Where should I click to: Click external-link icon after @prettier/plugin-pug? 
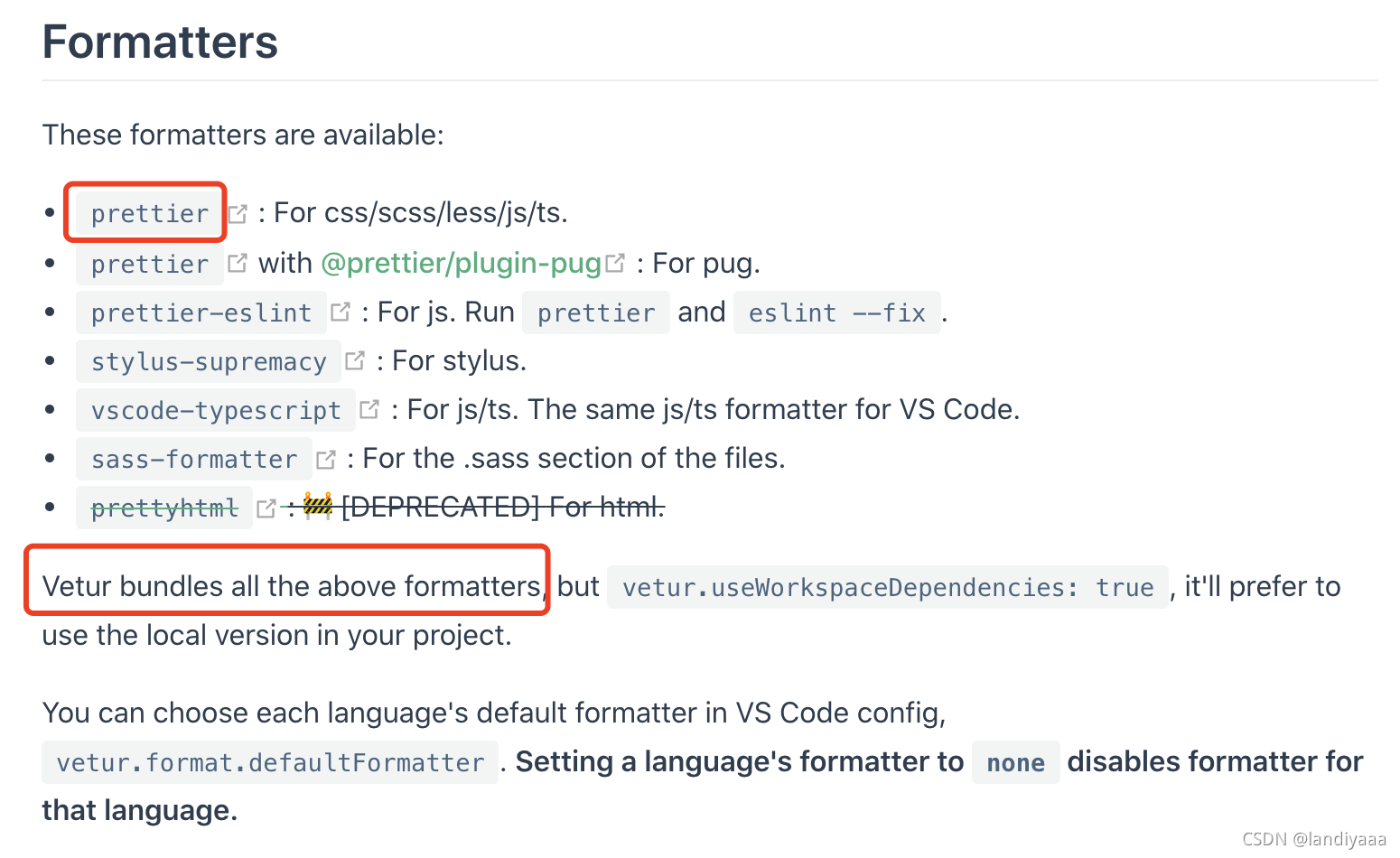615,263
